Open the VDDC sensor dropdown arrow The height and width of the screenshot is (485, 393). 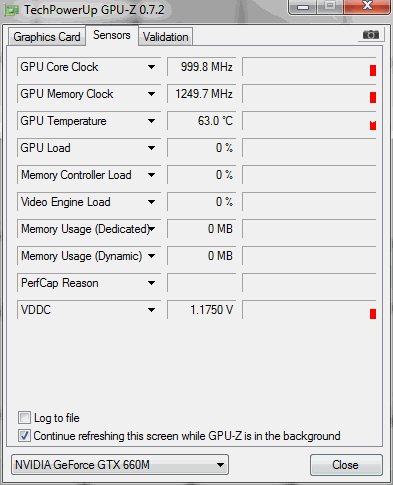pyautogui.click(x=151, y=310)
